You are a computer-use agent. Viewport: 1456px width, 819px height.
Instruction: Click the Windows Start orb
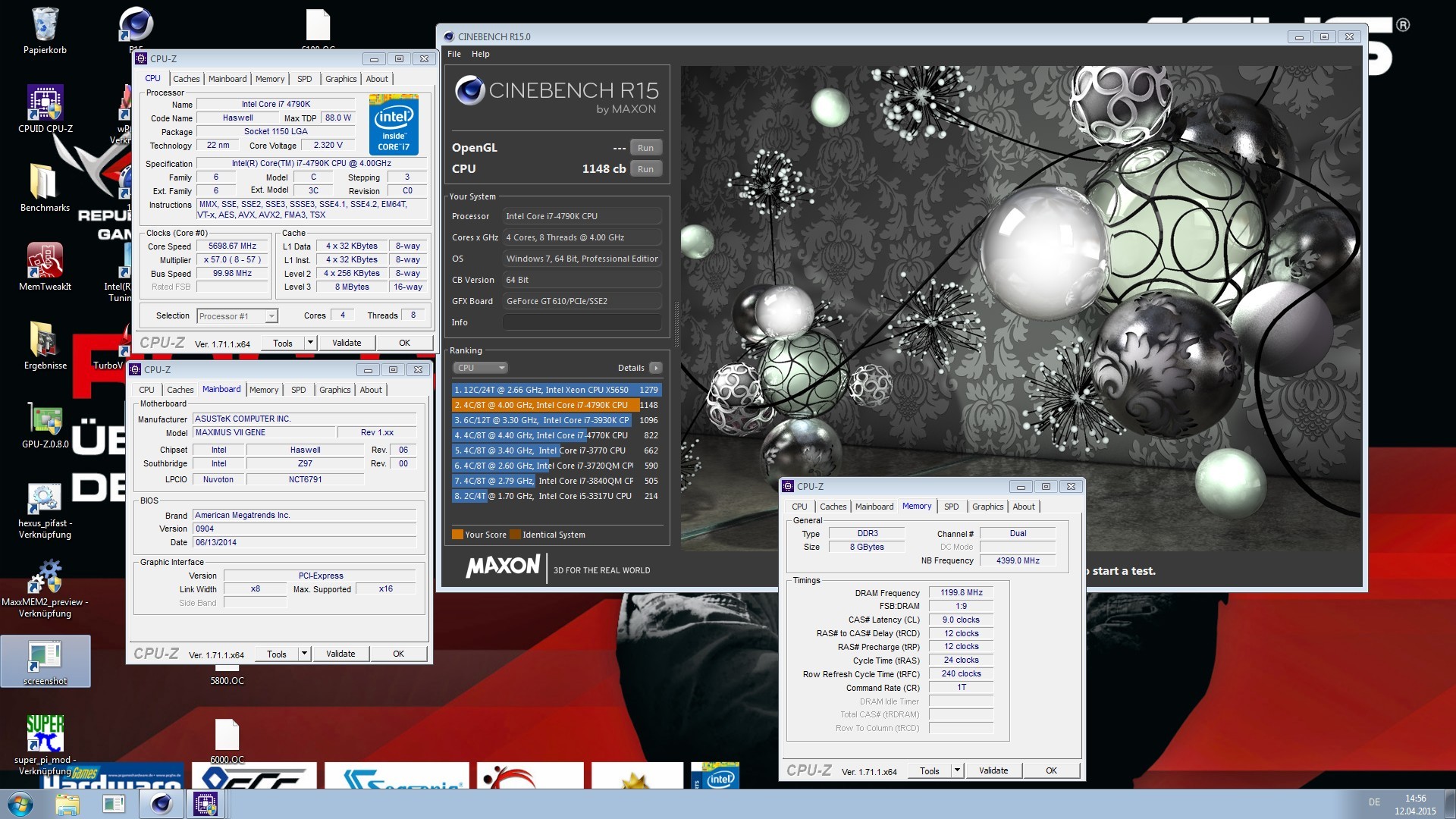(20, 804)
